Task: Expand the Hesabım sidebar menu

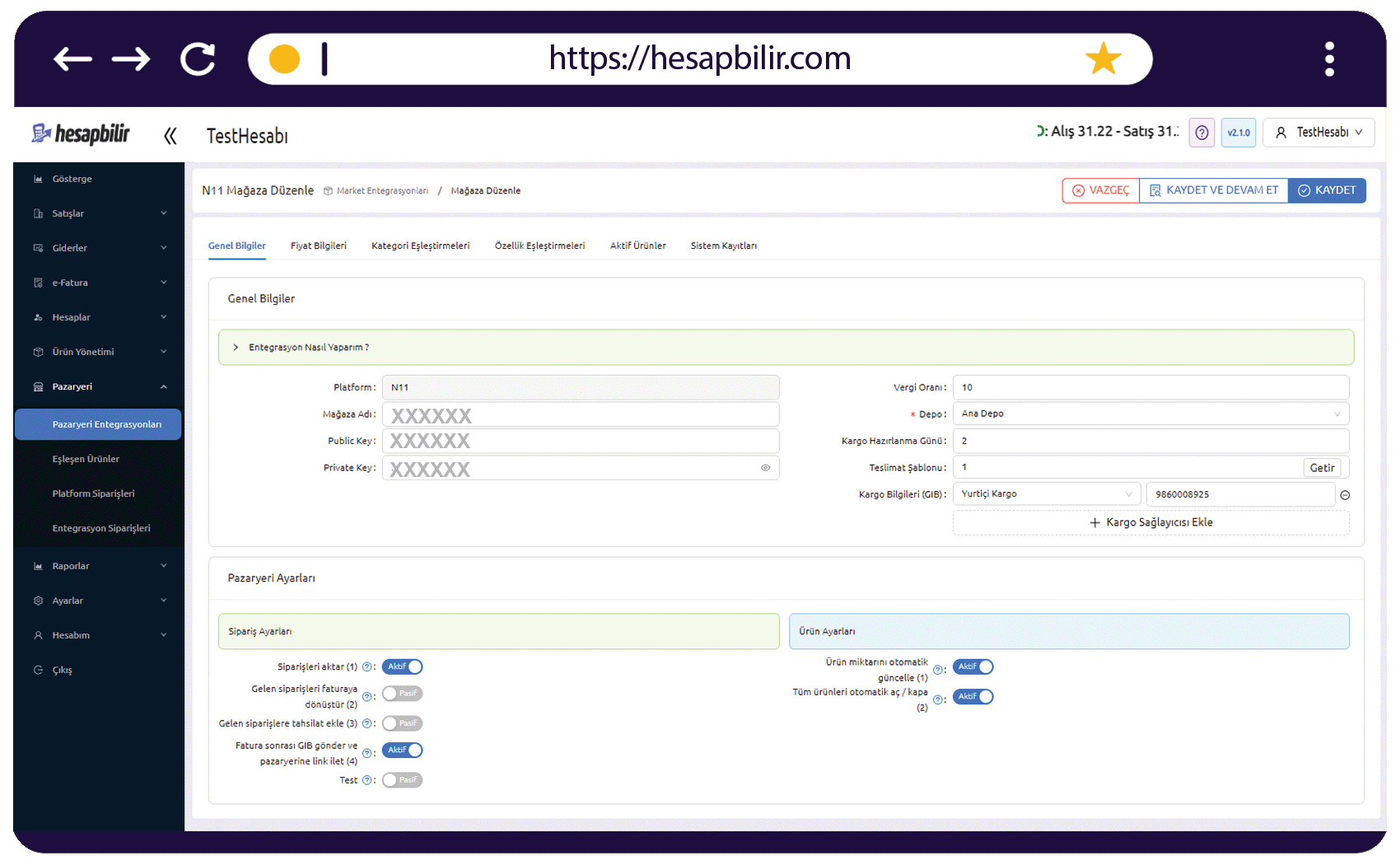Action: coord(99,635)
